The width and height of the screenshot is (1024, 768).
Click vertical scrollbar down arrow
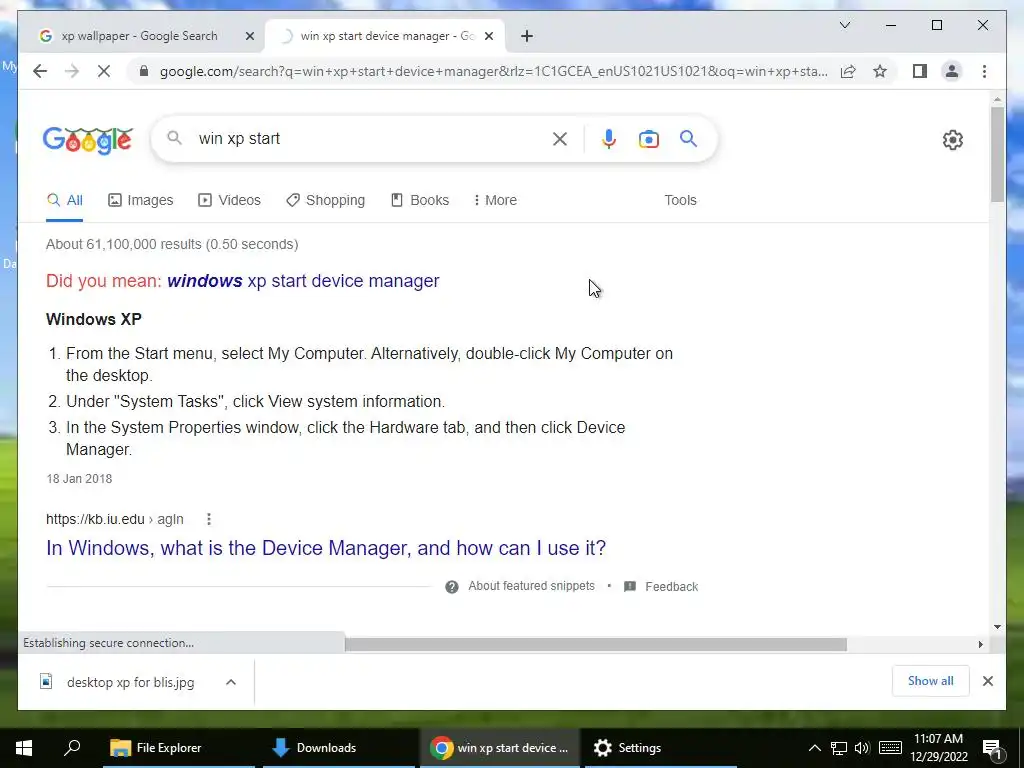tap(997, 627)
